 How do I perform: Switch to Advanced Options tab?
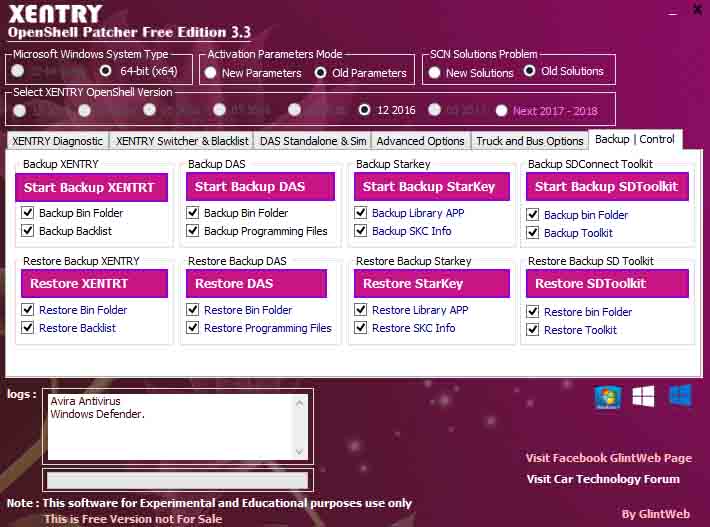(x=420, y=141)
